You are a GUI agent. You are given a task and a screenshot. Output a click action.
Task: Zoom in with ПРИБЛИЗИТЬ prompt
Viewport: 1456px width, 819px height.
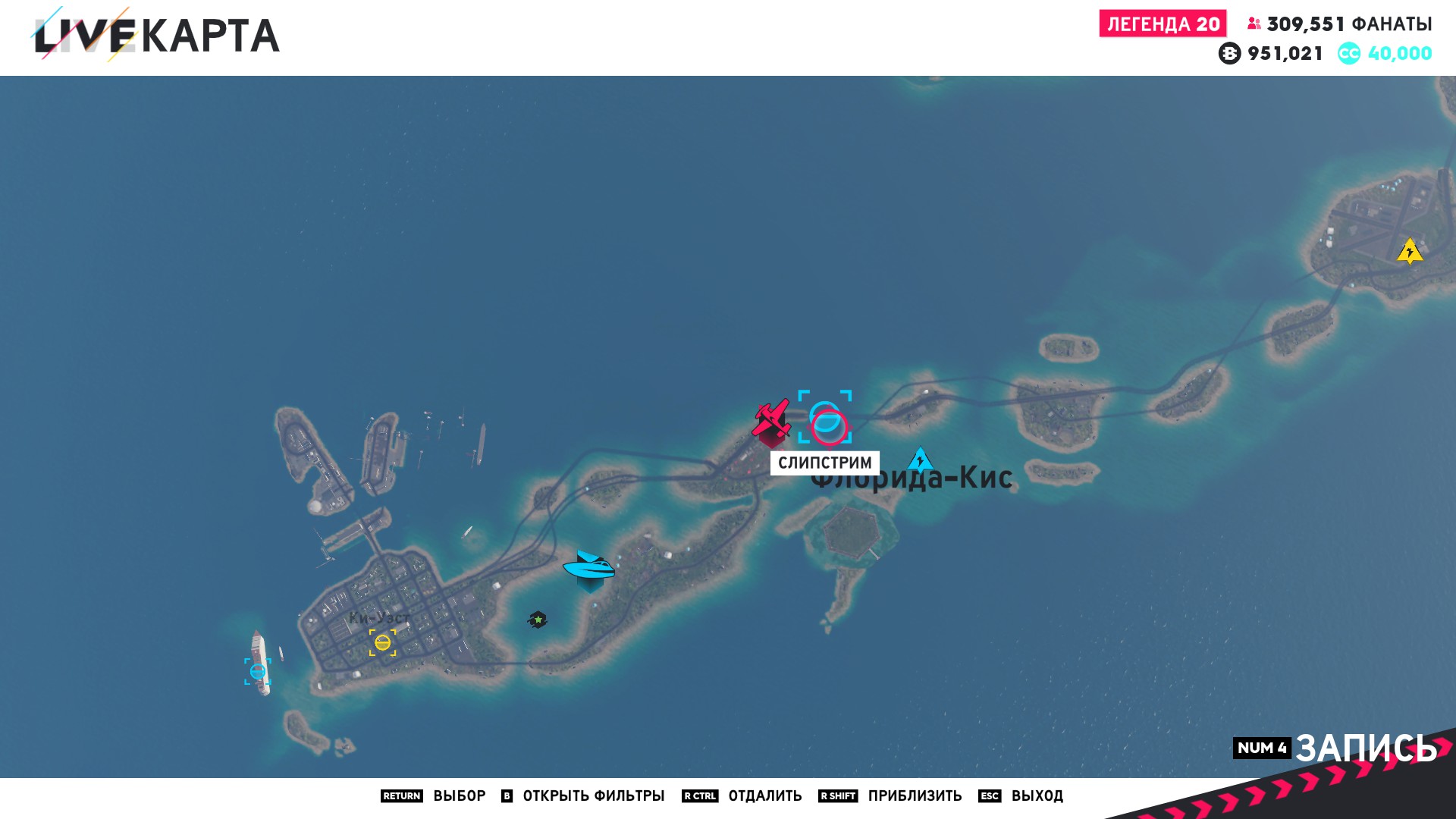(914, 795)
